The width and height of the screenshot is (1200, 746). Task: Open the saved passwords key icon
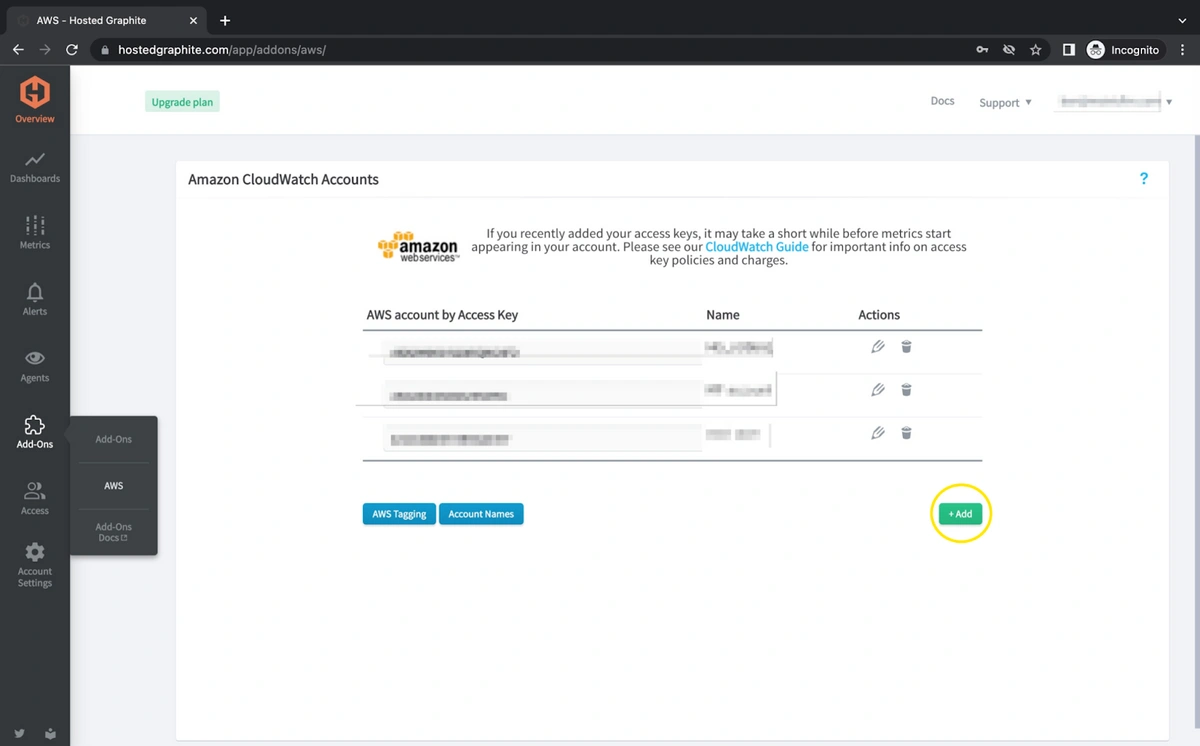point(983,49)
